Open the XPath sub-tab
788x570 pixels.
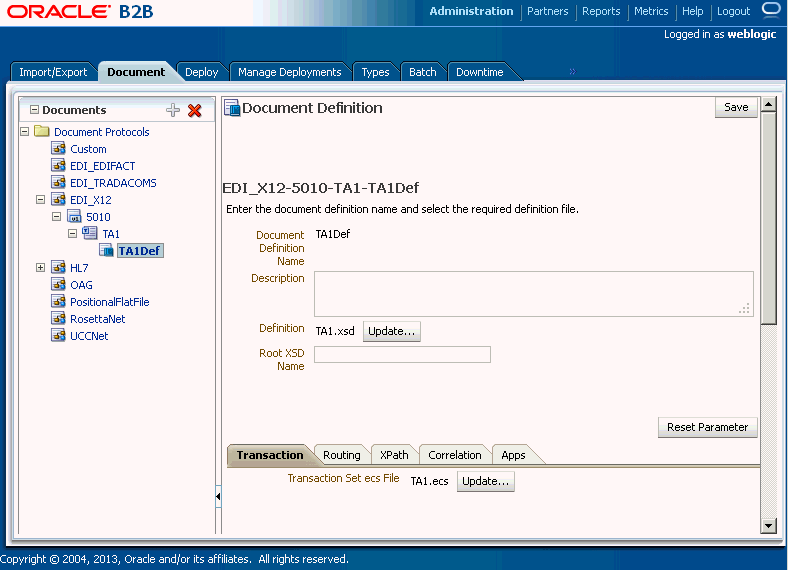pos(394,455)
